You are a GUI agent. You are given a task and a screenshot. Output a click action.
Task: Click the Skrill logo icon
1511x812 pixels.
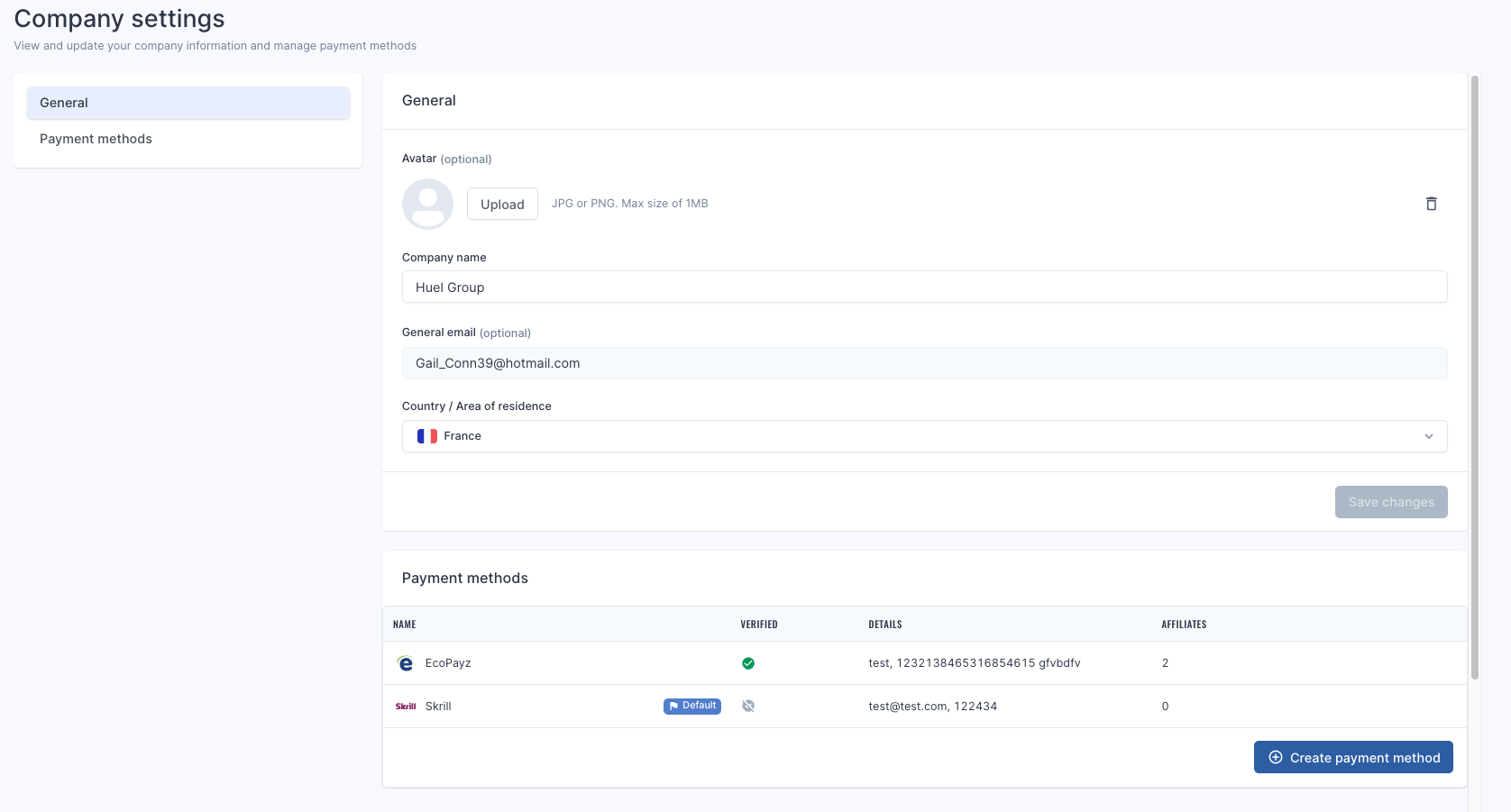(406, 707)
